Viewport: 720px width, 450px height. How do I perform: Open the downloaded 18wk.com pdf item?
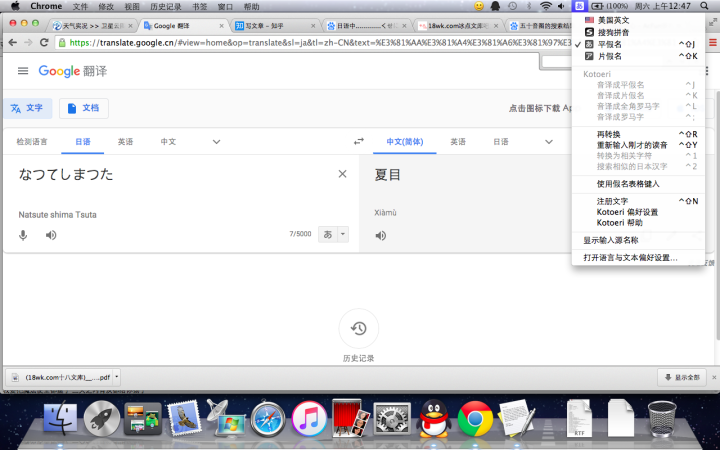60,377
